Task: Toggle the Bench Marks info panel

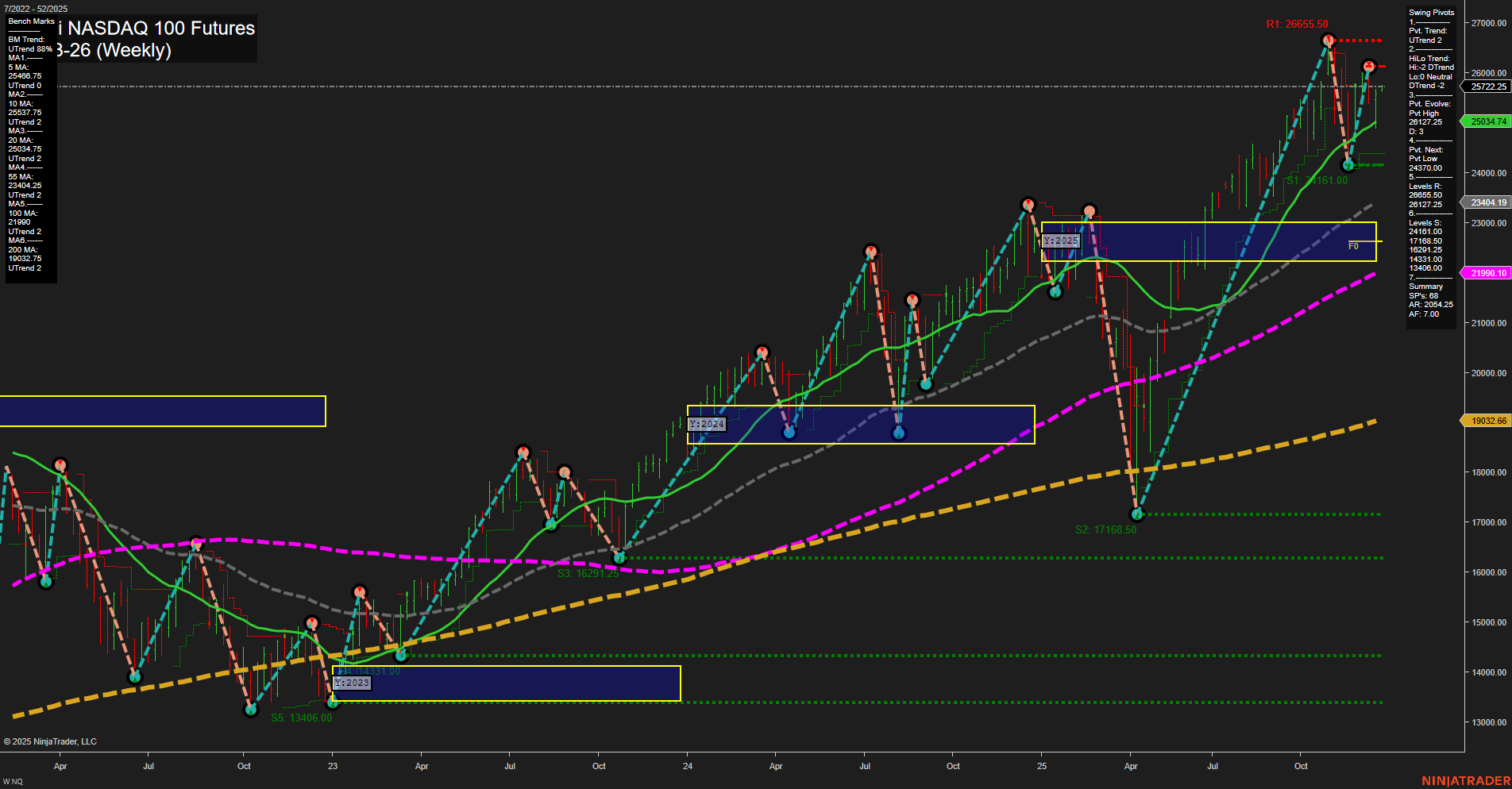Action: pyautogui.click(x=29, y=21)
